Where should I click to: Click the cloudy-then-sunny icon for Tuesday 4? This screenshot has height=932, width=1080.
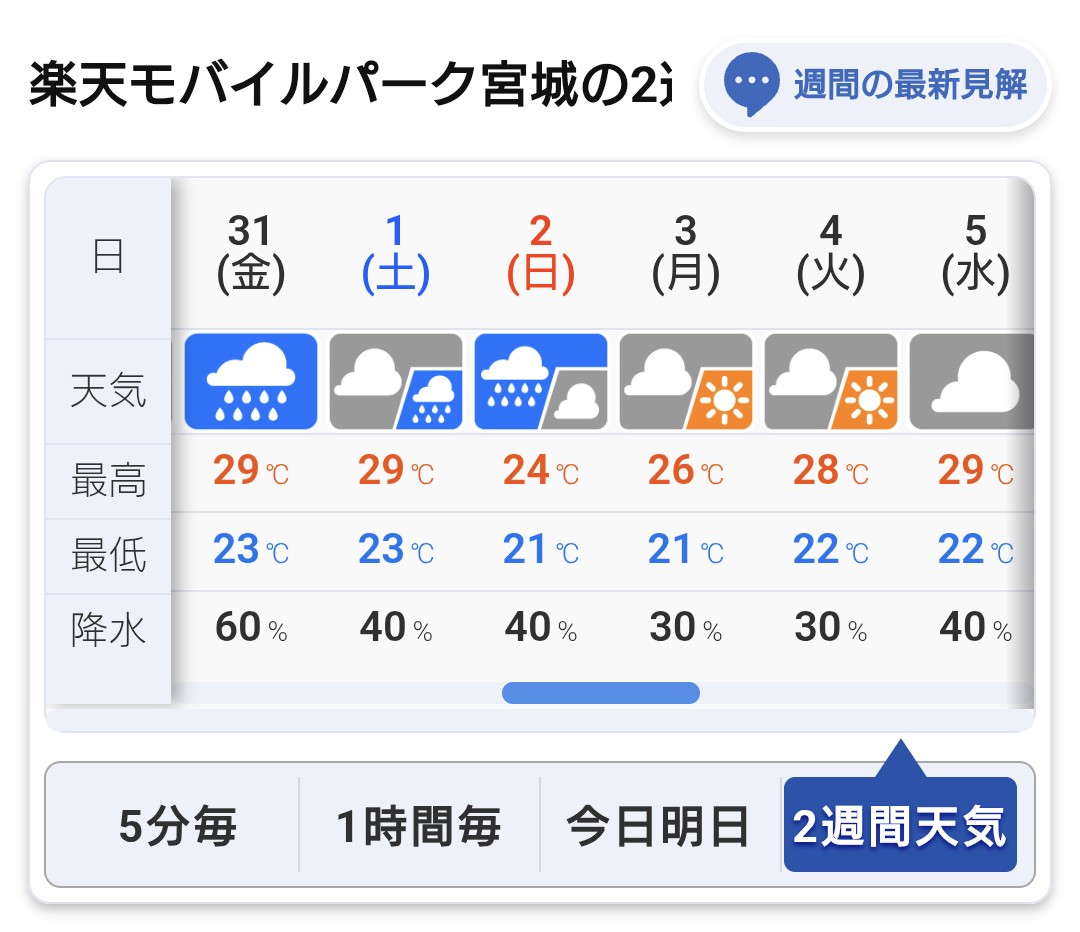831,382
